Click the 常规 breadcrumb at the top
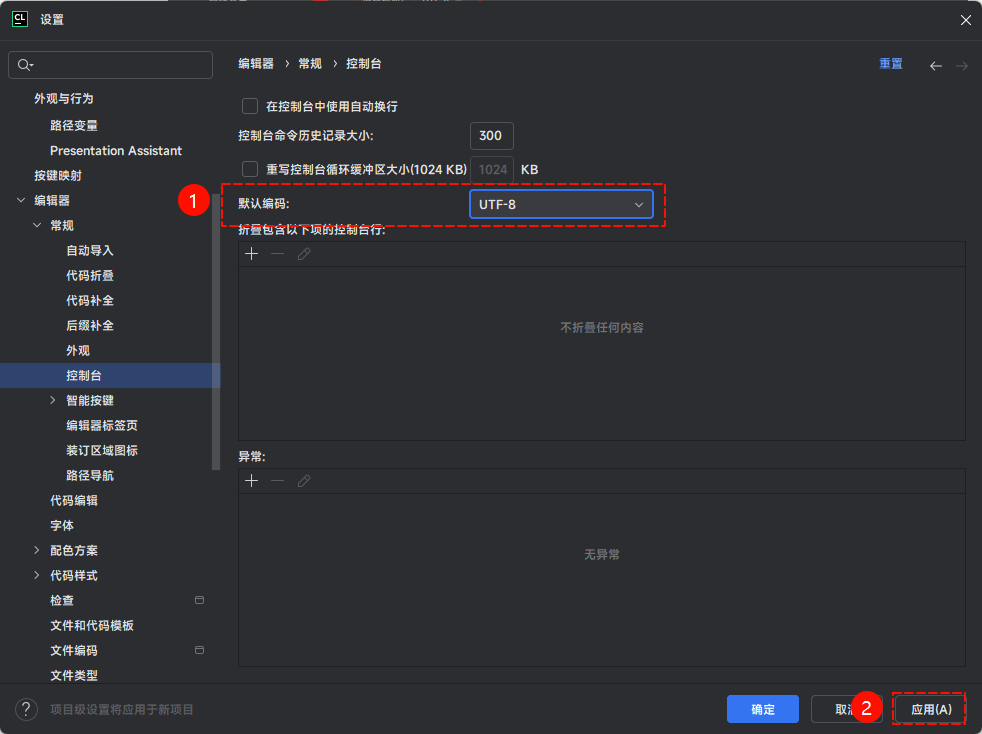This screenshot has width=982, height=734. [x=310, y=63]
